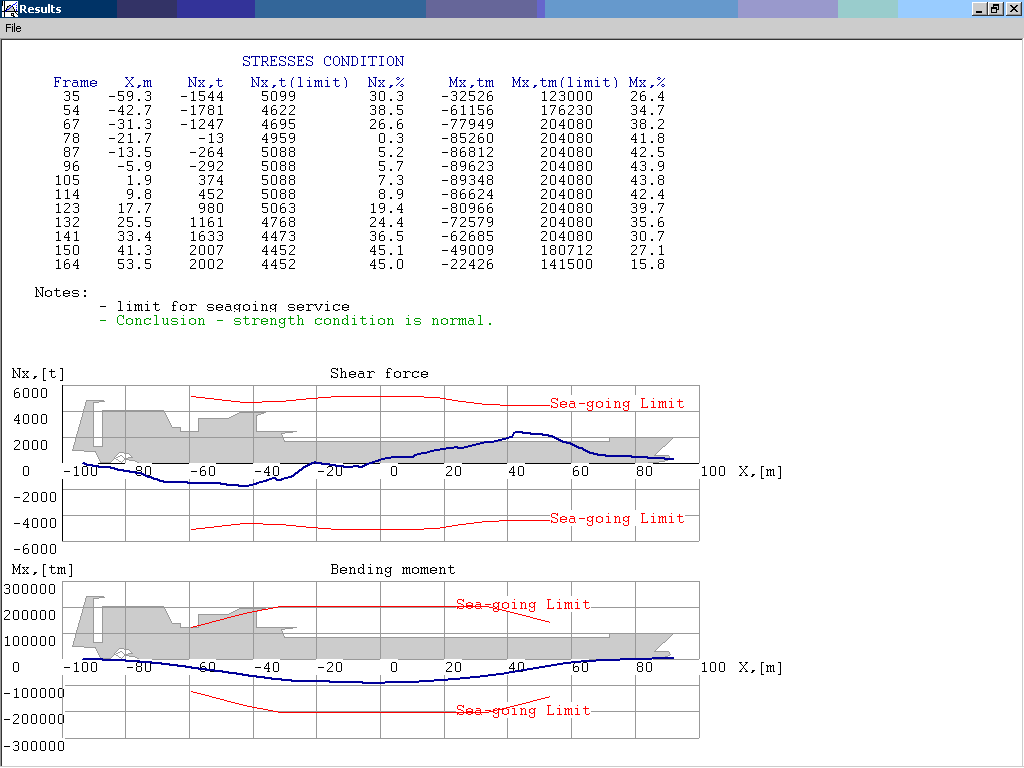1024x768 pixels.
Task: Close the Results window
Action: pos(1013,8)
